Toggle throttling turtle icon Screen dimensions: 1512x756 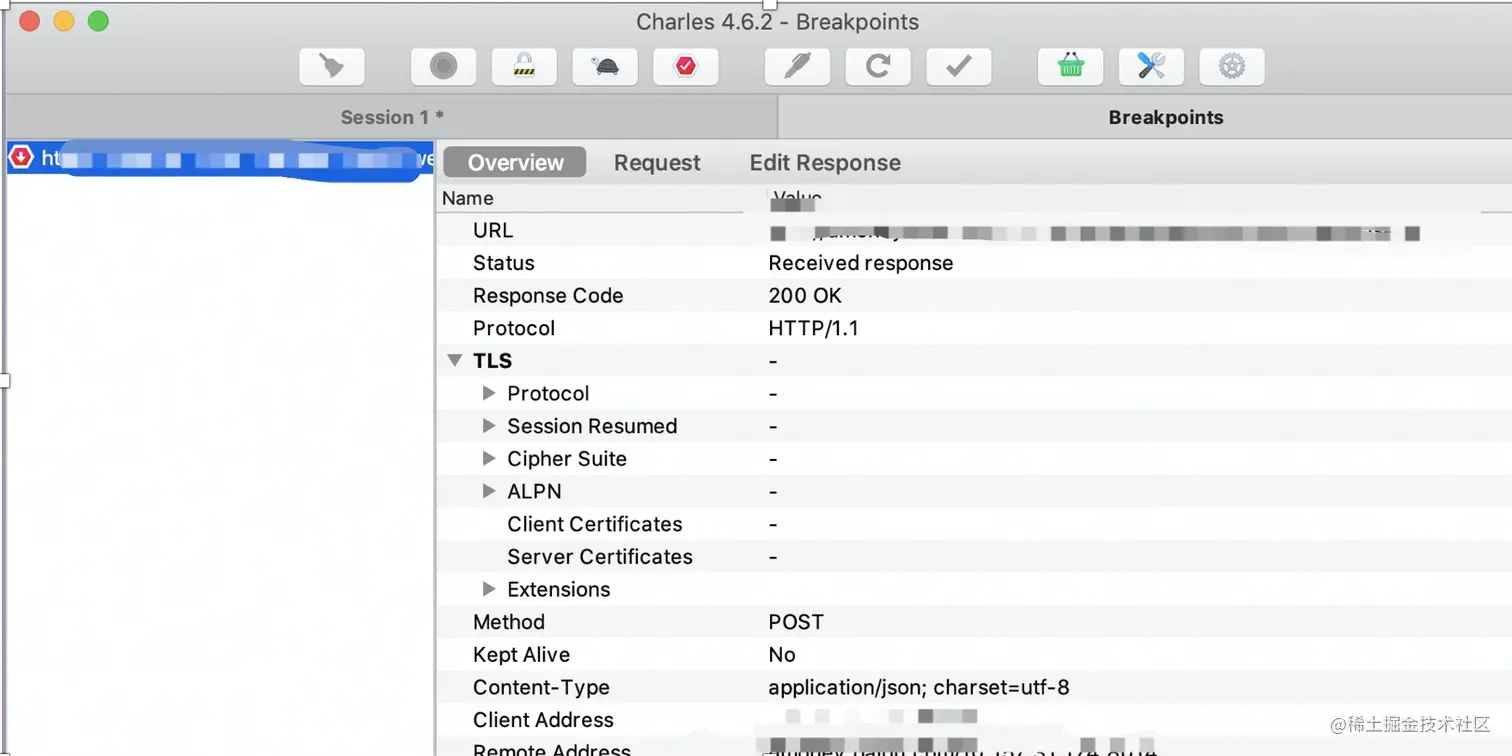coord(605,66)
